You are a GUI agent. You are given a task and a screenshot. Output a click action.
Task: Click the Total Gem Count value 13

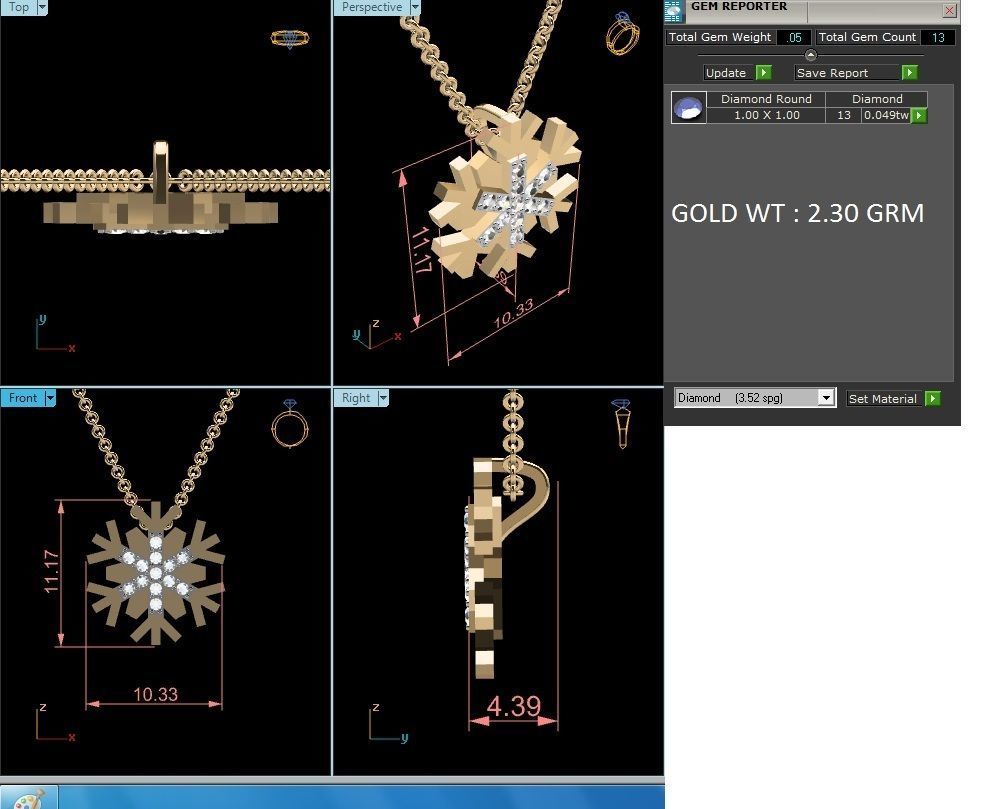938,37
